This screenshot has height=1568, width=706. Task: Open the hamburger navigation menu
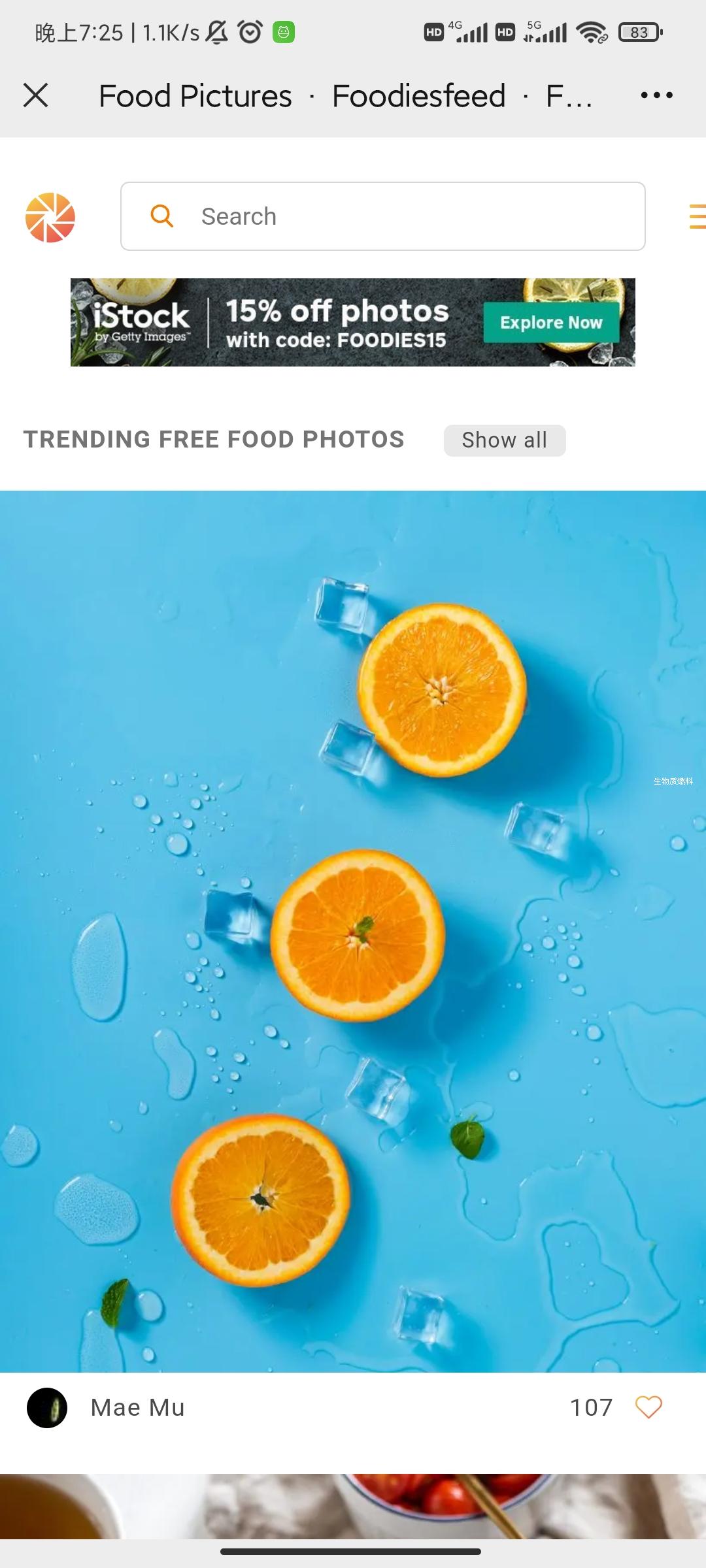point(697,216)
